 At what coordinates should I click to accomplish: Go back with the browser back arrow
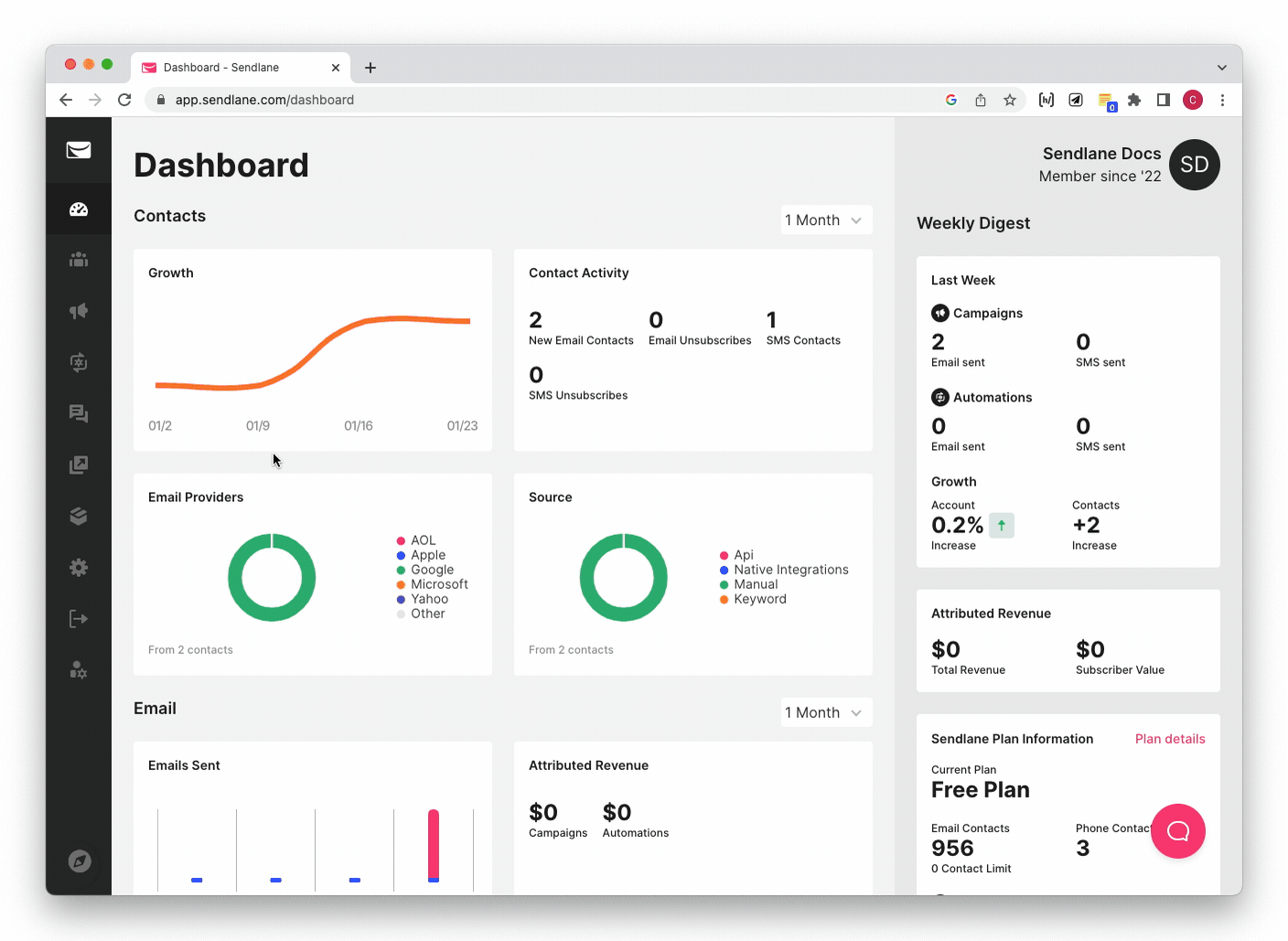(x=66, y=100)
